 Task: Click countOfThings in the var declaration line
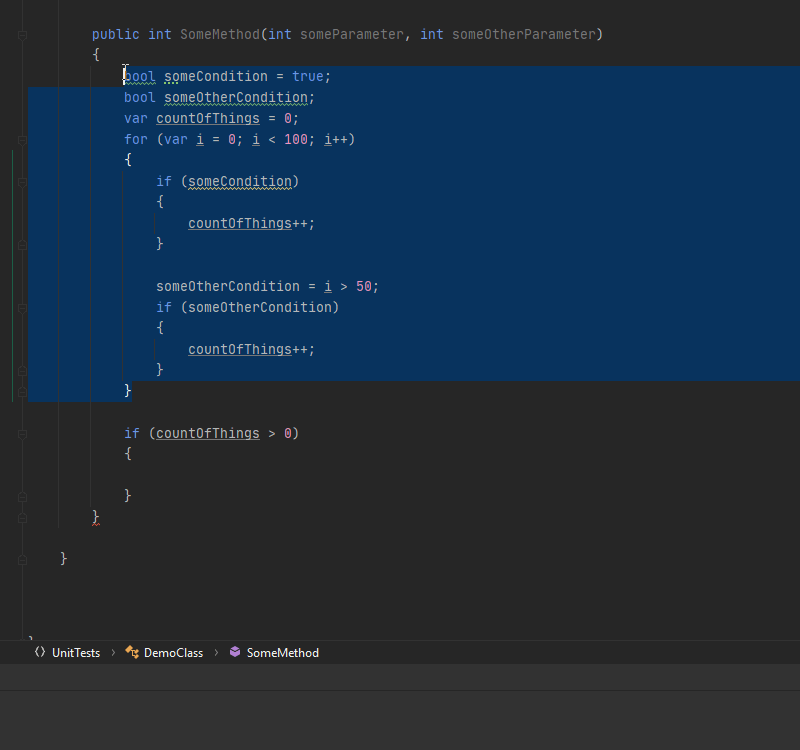pos(208,118)
